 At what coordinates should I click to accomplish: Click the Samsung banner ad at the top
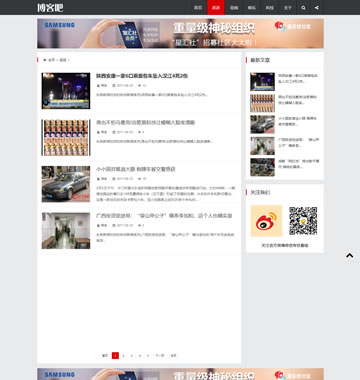click(x=180, y=33)
